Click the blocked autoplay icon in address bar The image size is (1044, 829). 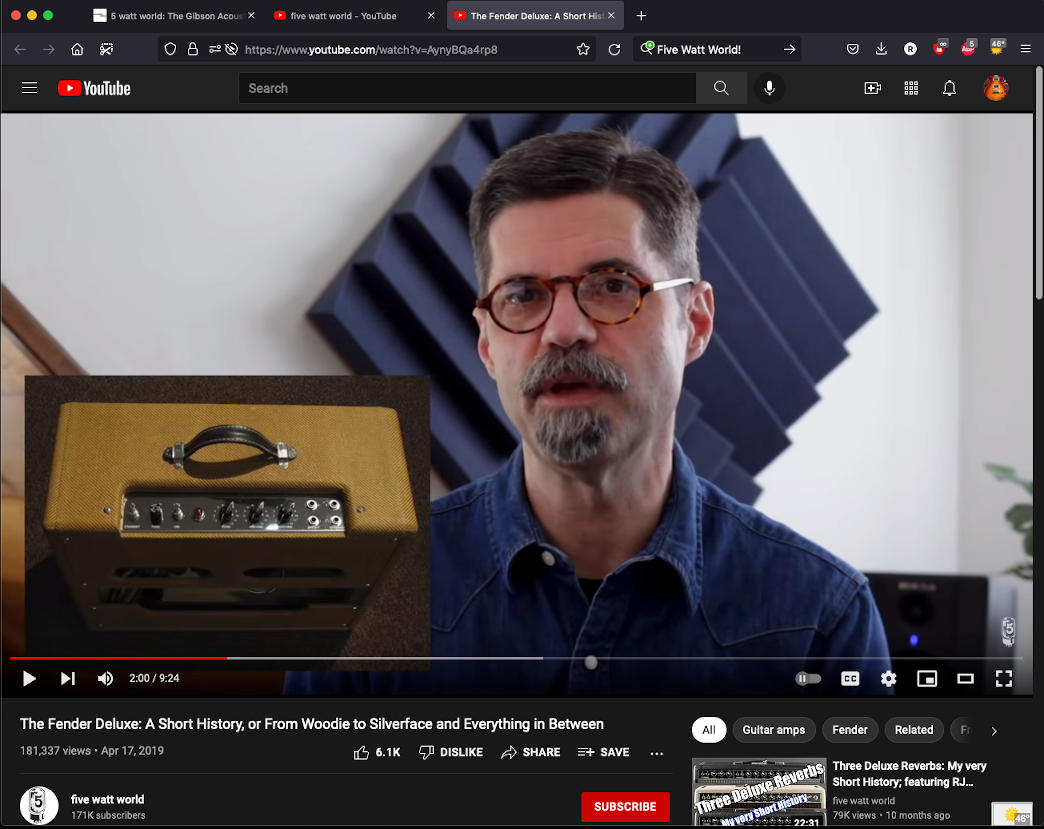click(x=231, y=49)
